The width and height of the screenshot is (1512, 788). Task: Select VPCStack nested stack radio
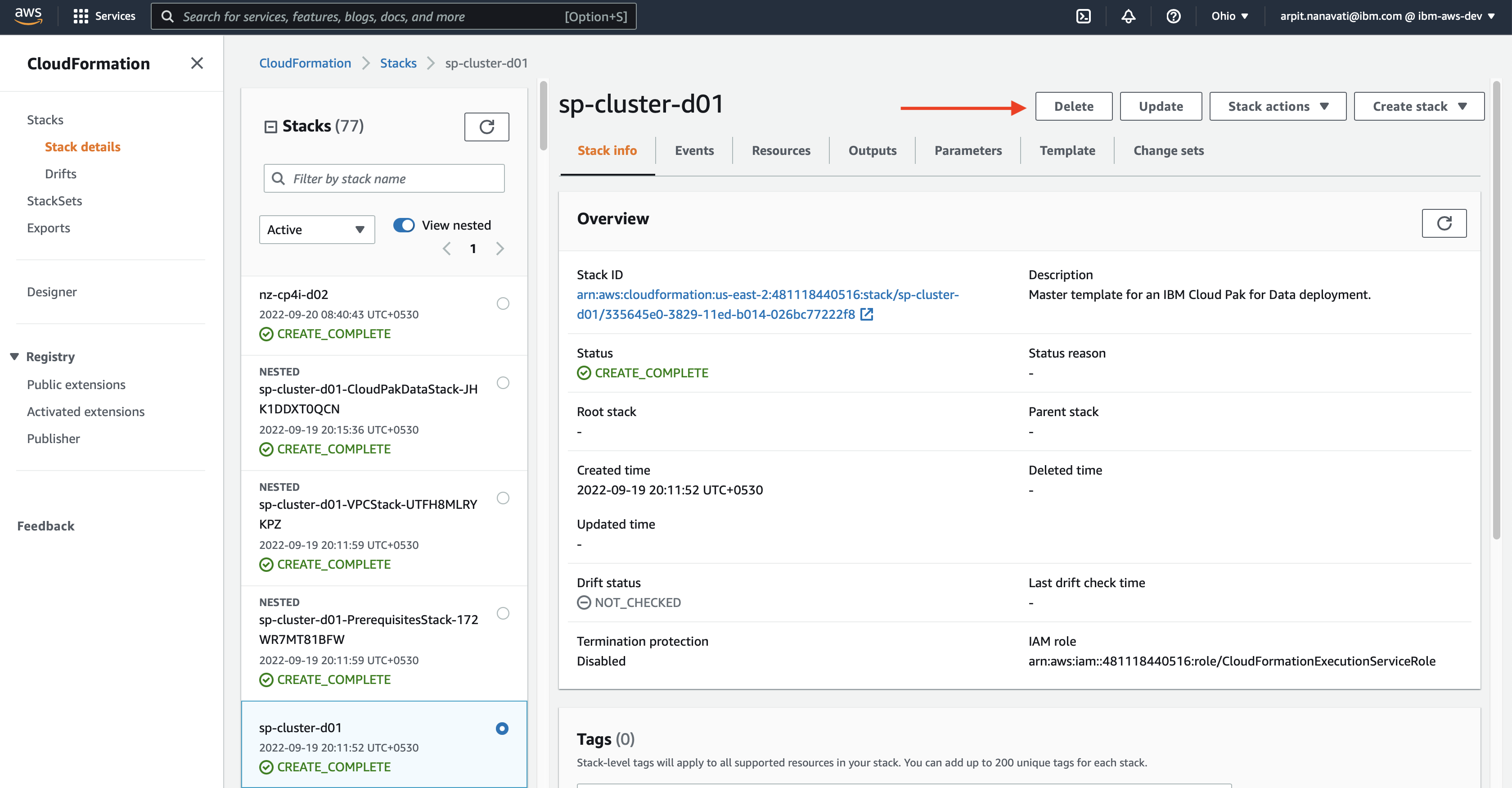coord(503,498)
